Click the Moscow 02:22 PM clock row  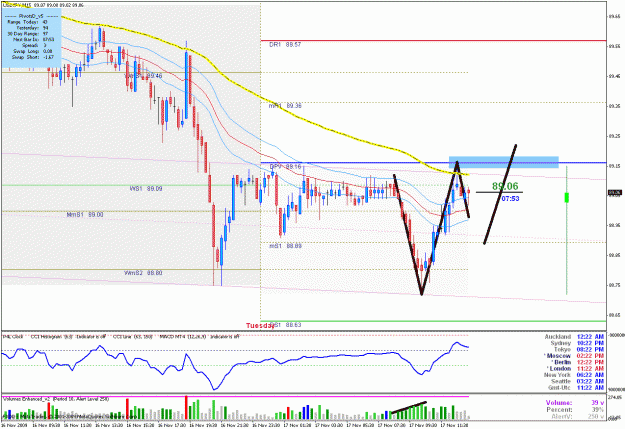click(x=574, y=356)
